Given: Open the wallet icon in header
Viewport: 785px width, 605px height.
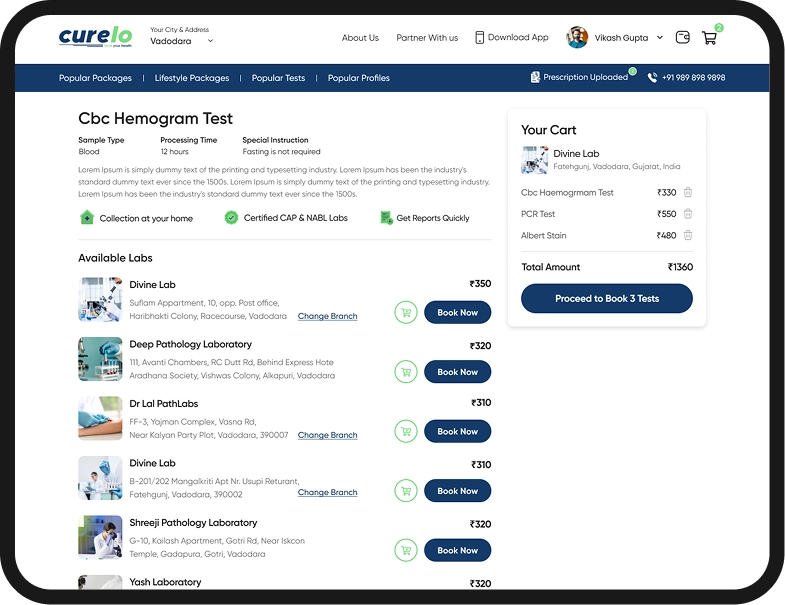Looking at the screenshot, I should click(683, 38).
